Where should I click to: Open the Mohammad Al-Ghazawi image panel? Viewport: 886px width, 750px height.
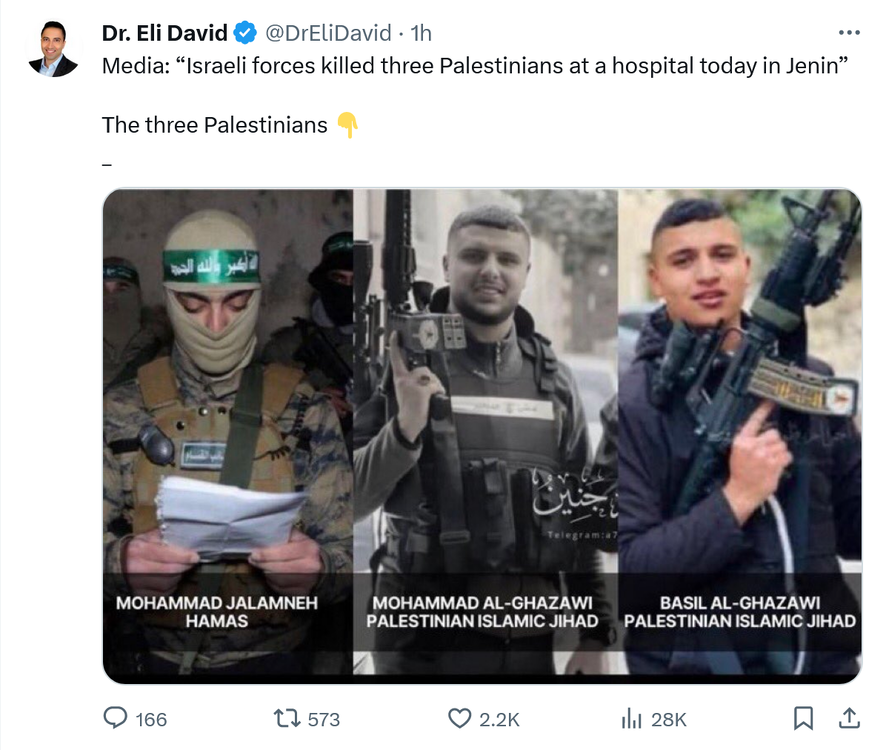485,432
